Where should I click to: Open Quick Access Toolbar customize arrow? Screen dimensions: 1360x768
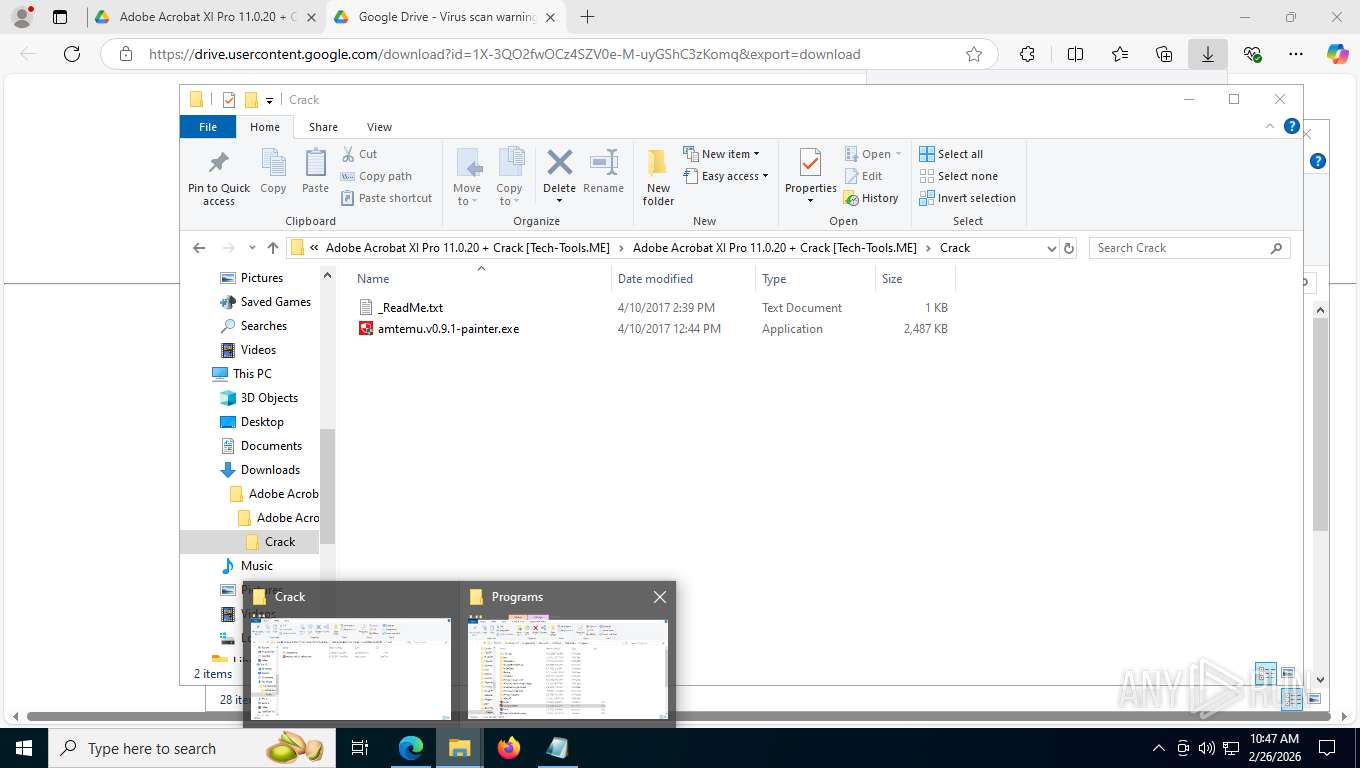pos(269,100)
